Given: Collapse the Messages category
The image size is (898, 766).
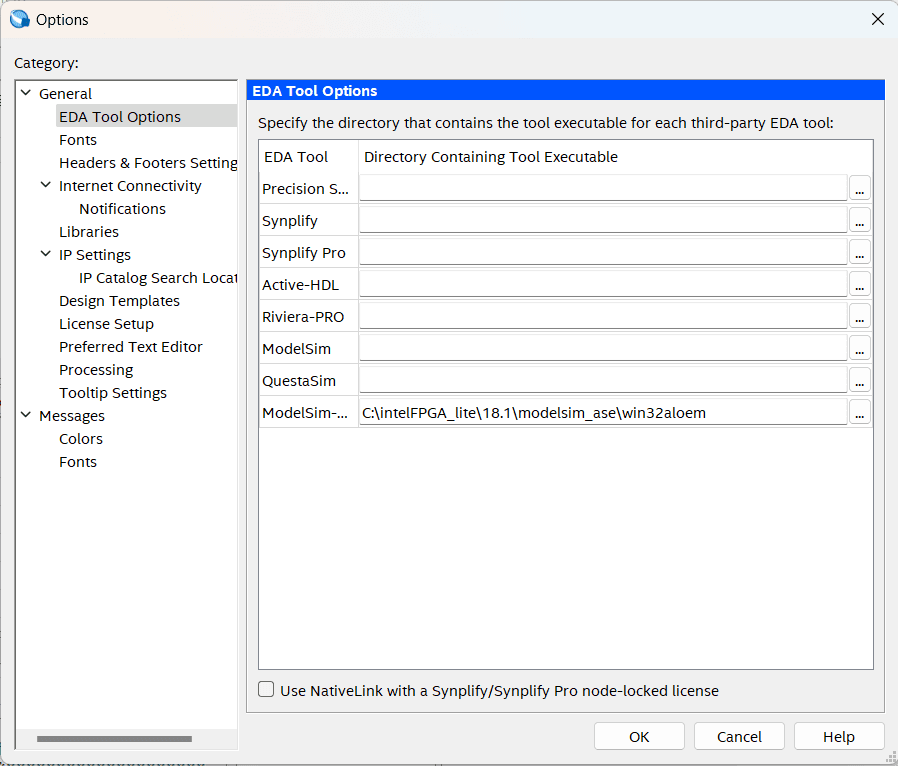Looking at the screenshot, I should point(26,415).
